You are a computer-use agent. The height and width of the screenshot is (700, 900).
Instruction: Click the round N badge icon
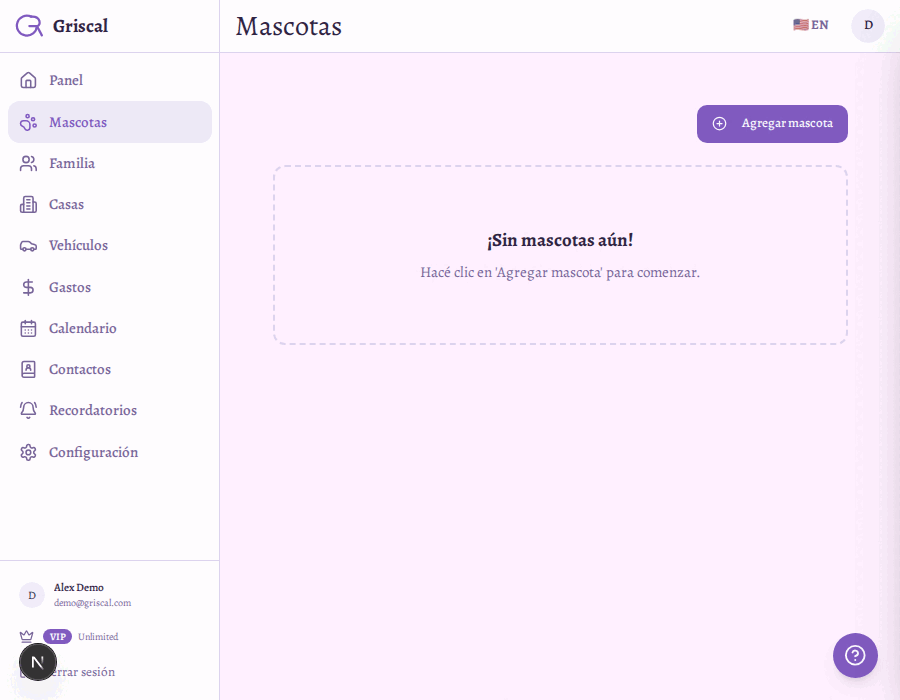tap(38, 662)
